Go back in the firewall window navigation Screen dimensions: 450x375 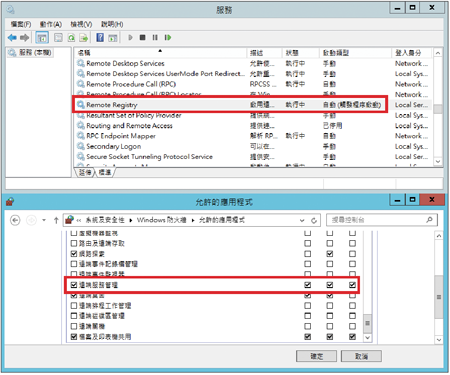[15, 220]
